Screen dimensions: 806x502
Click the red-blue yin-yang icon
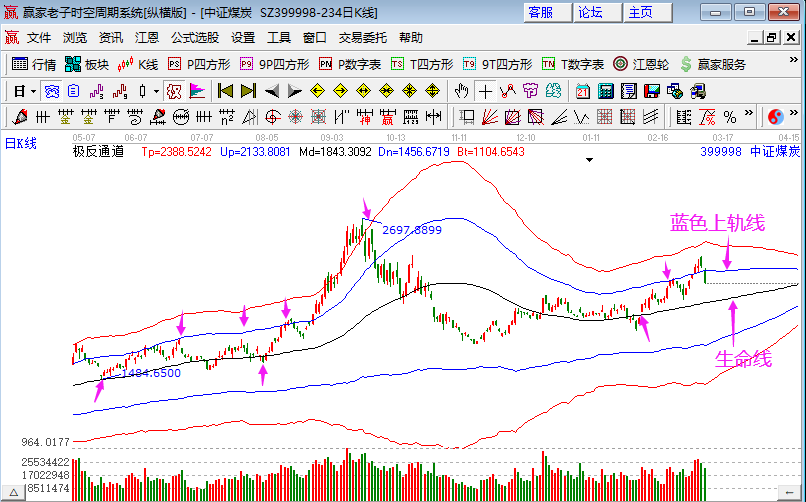point(776,117)
